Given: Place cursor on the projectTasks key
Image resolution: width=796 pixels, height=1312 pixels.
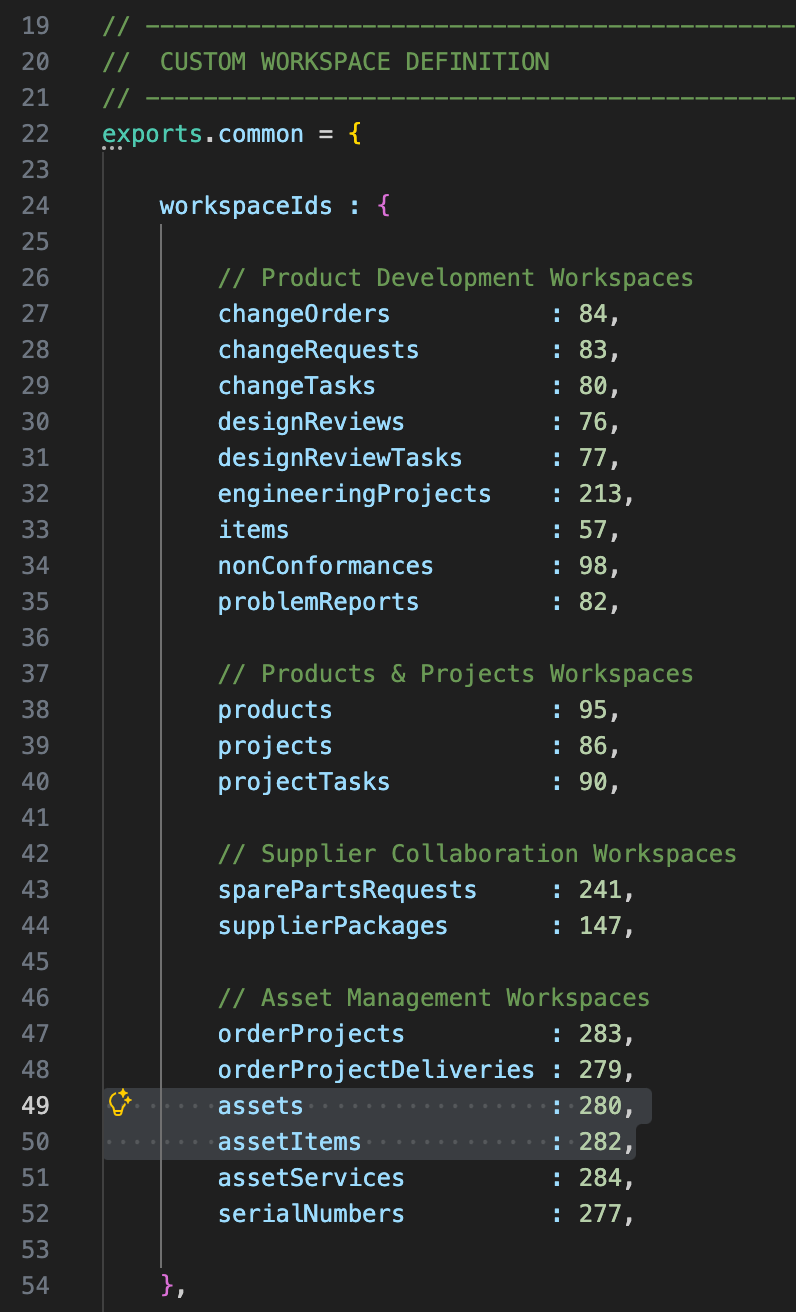Looking at the screenshot, I should pos(304,782).
